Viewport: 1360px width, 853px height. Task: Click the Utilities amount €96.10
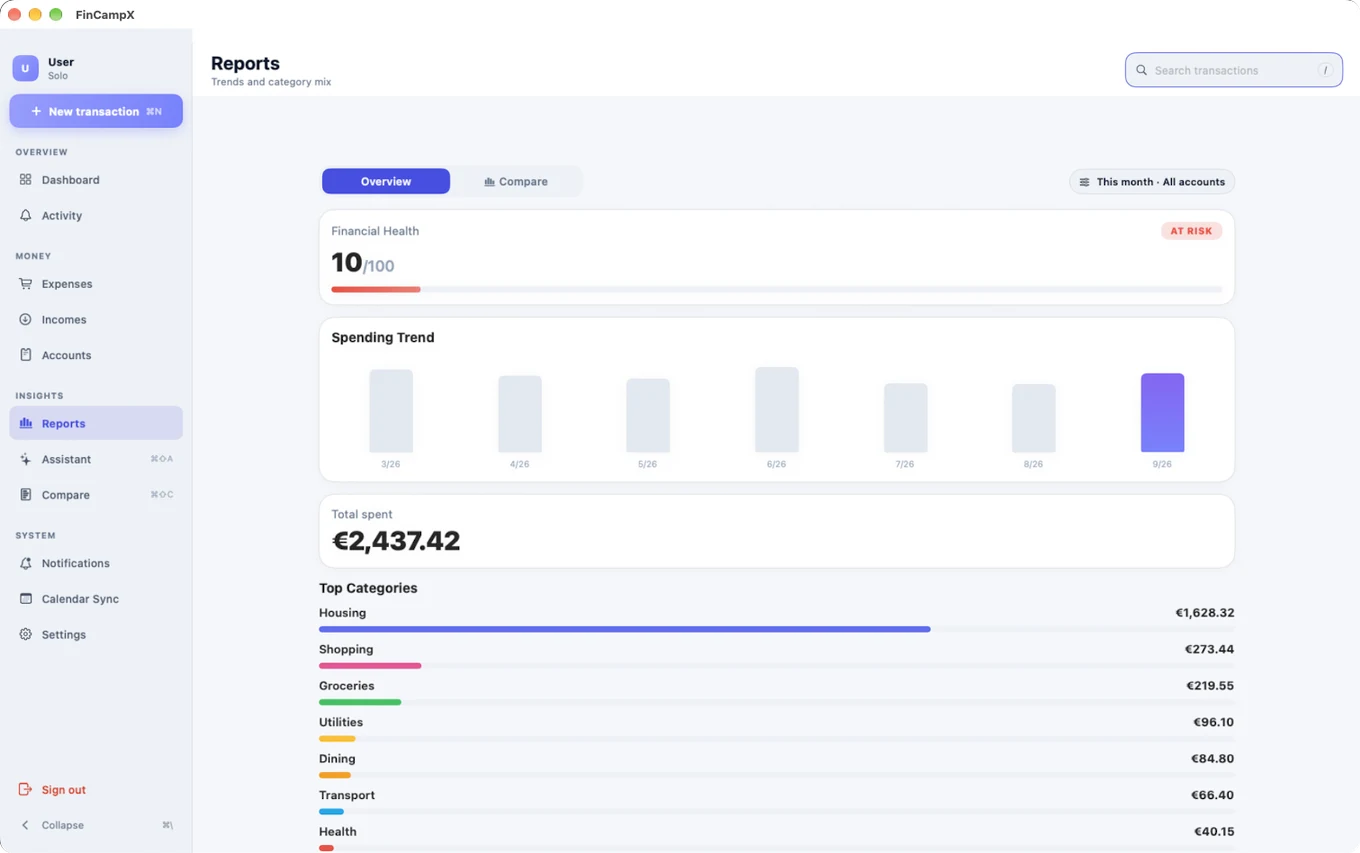click(x=1213, y=722)
